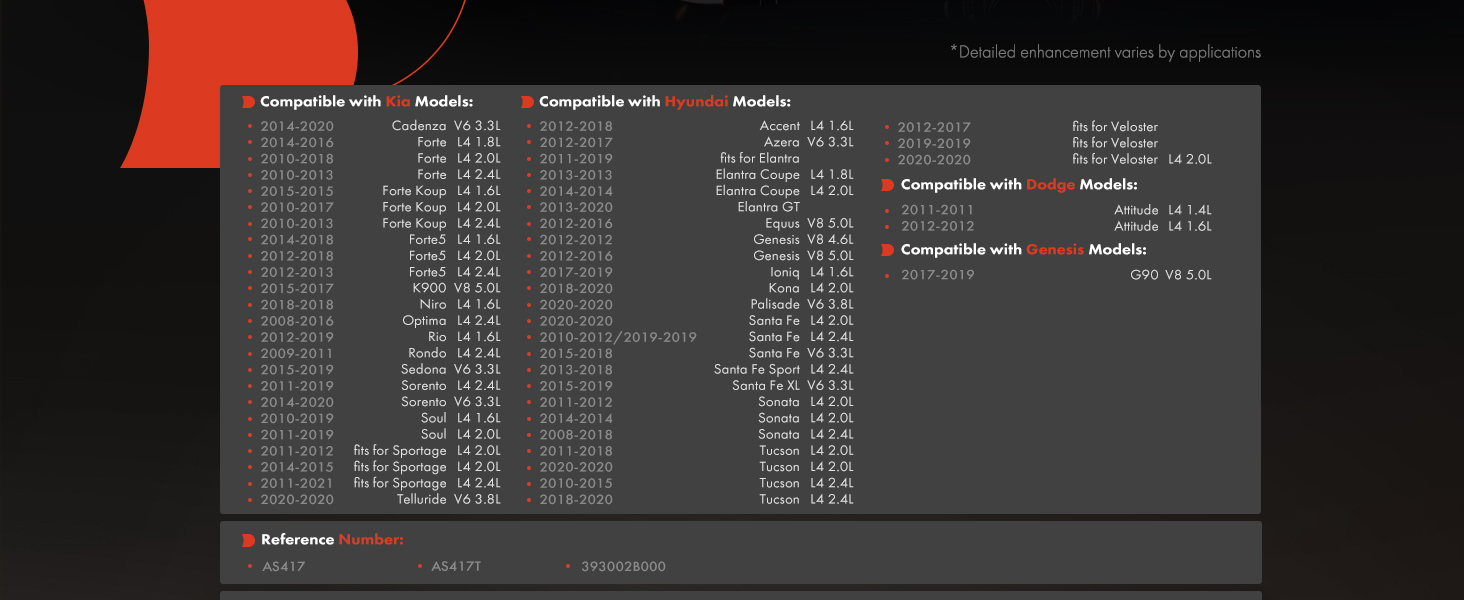
Task: Select the 2010-2017 Forte Koup L4 2.0L row
Action: point(374,207)
